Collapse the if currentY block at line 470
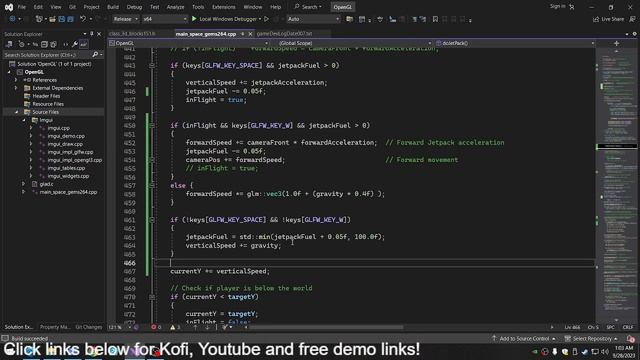 (152, 297)
